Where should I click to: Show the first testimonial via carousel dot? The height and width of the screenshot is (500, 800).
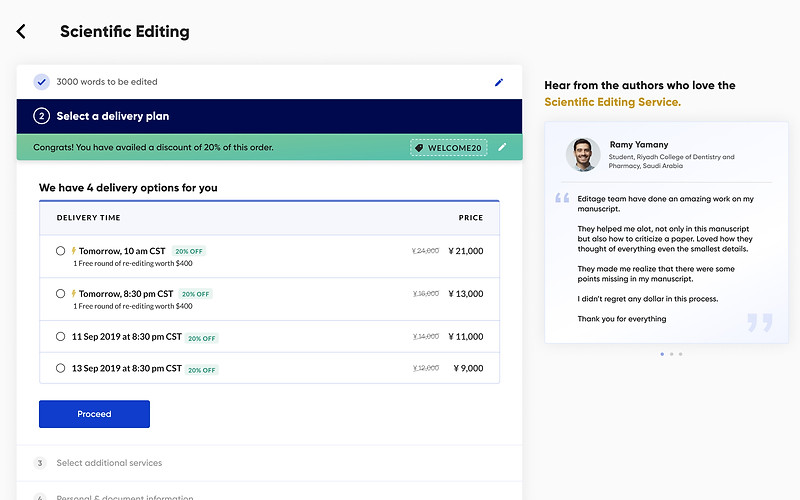point(662,354)
